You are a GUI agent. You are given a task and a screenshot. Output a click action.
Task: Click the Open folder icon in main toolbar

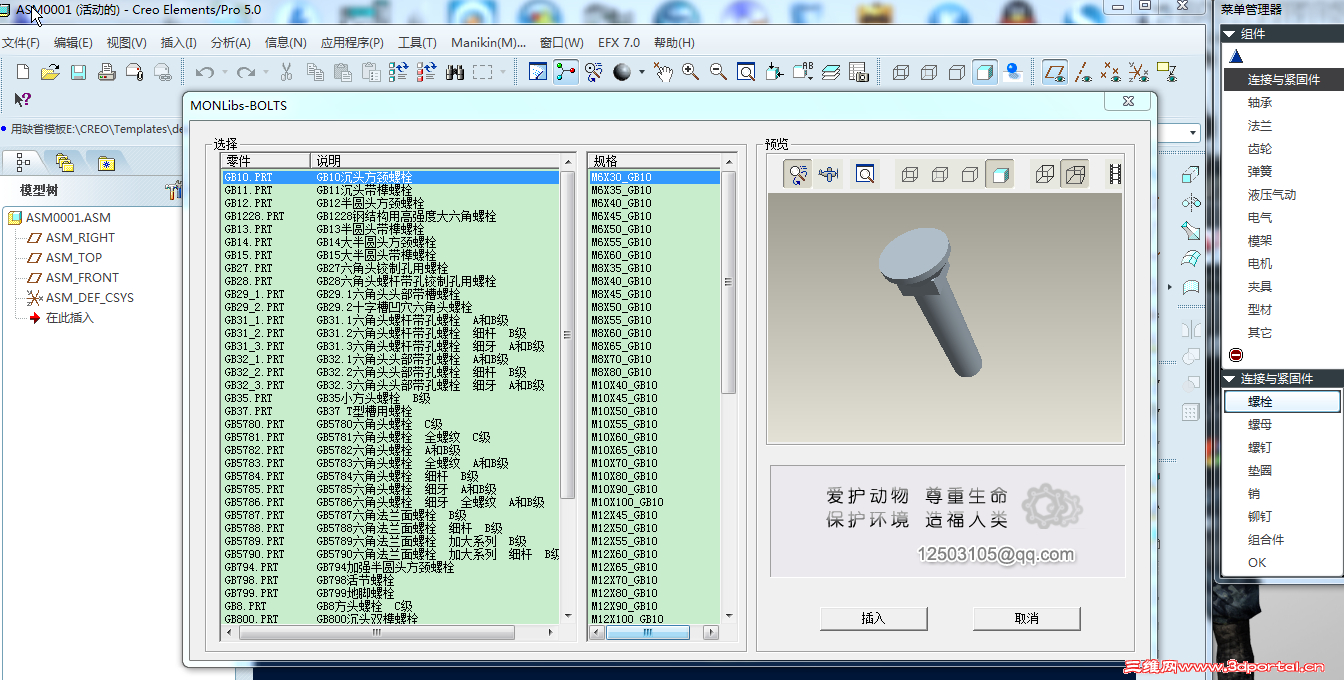pos(50,72)
